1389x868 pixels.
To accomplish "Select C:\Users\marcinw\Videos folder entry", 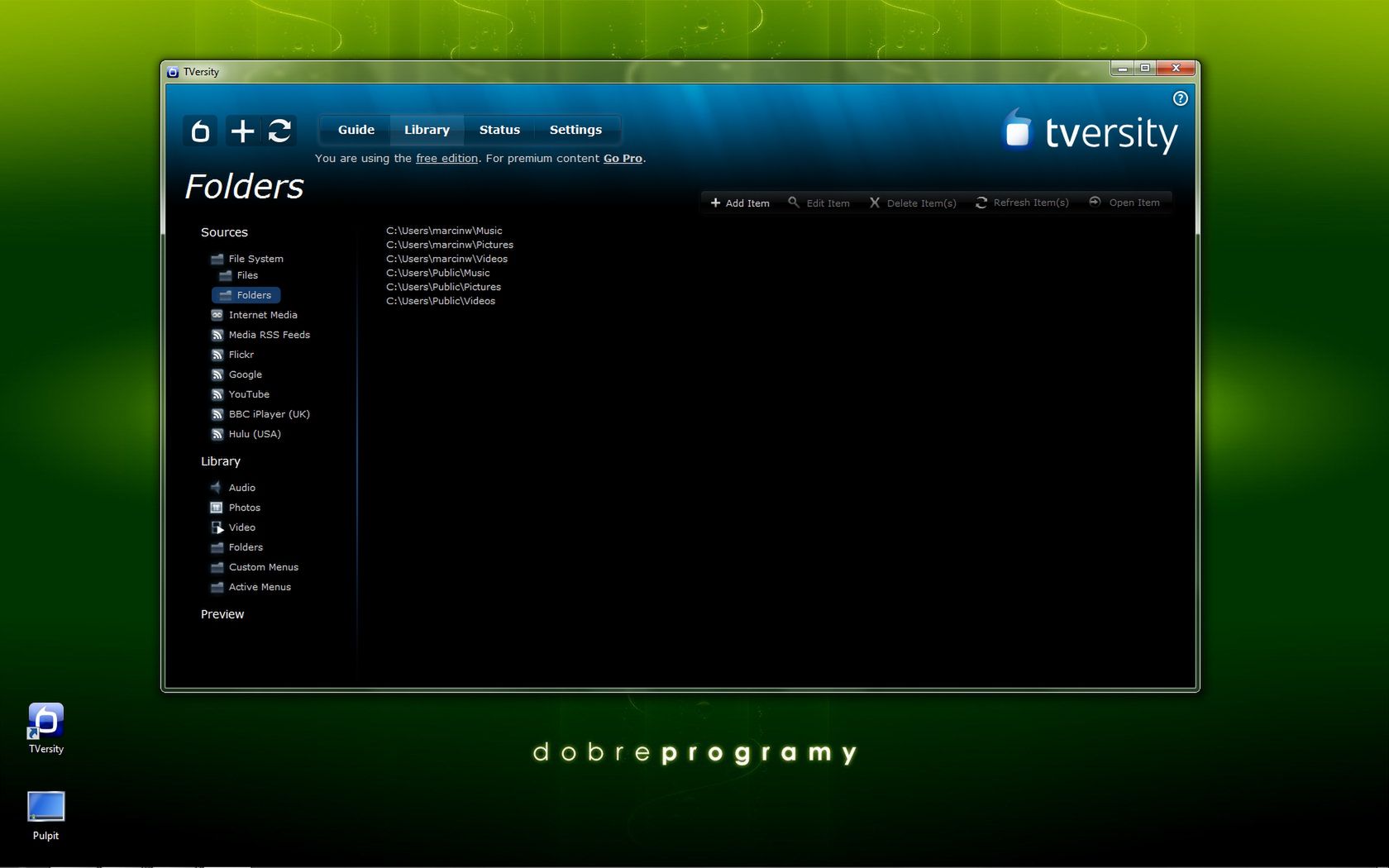I will click(x=446, y=259).
